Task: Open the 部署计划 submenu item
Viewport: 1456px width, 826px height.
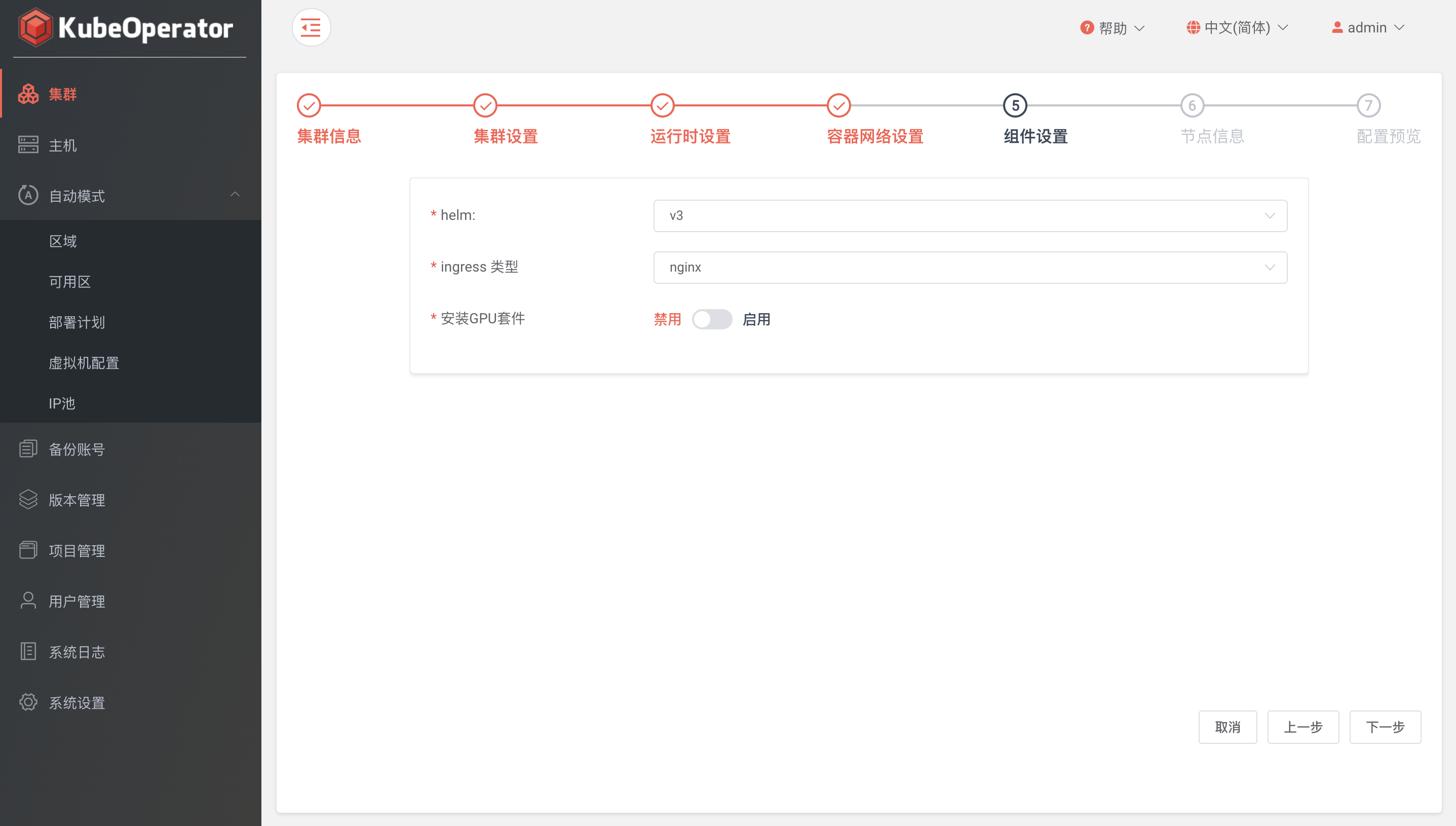Action: (x=76, y=322)
